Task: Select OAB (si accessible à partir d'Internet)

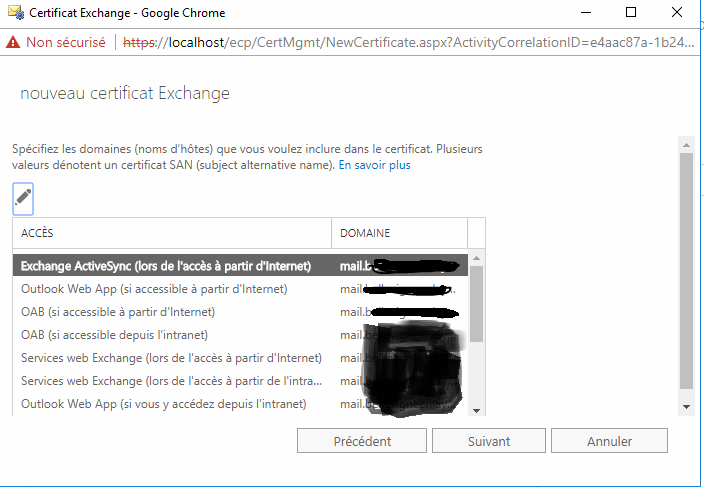Action: click(x=240, y=312)
